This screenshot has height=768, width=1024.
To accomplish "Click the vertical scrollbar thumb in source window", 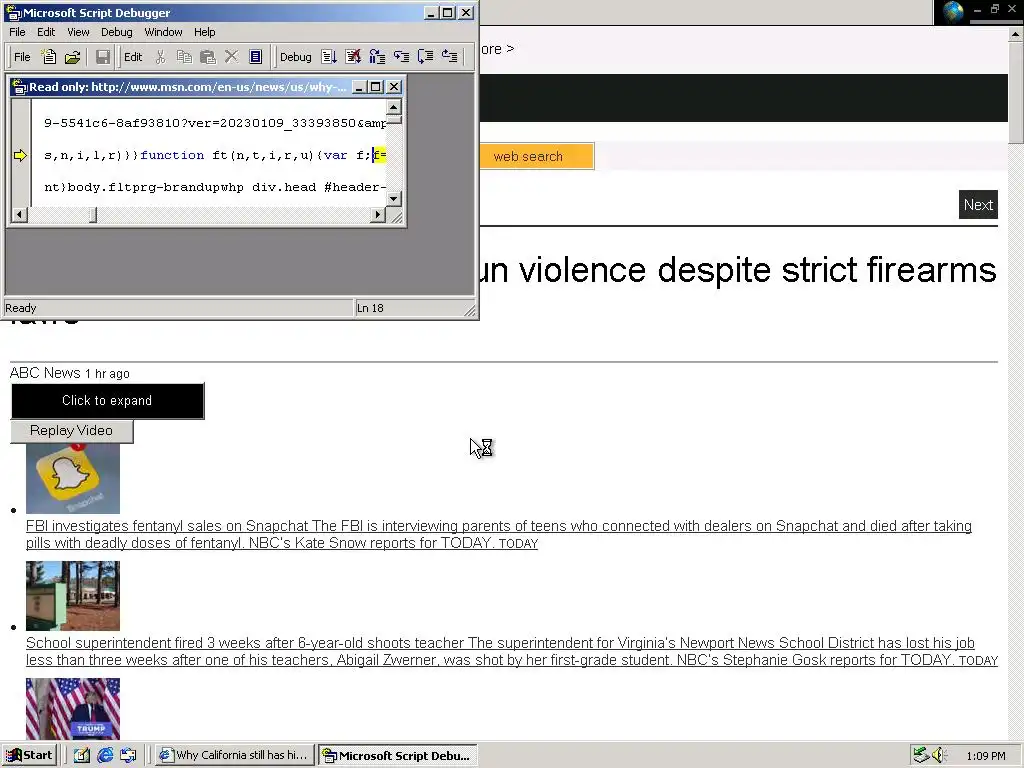I will coord(393,119).
